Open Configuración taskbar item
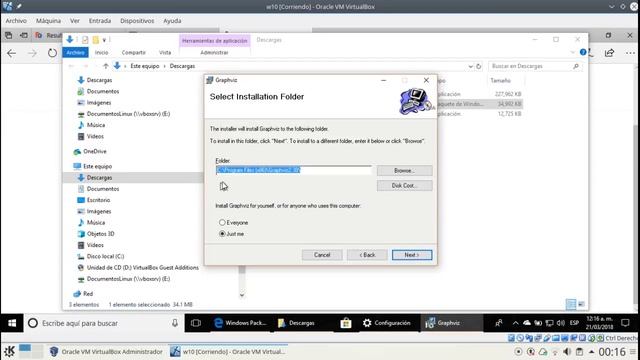This screenshot has width=640, height=360. point(387,323)
